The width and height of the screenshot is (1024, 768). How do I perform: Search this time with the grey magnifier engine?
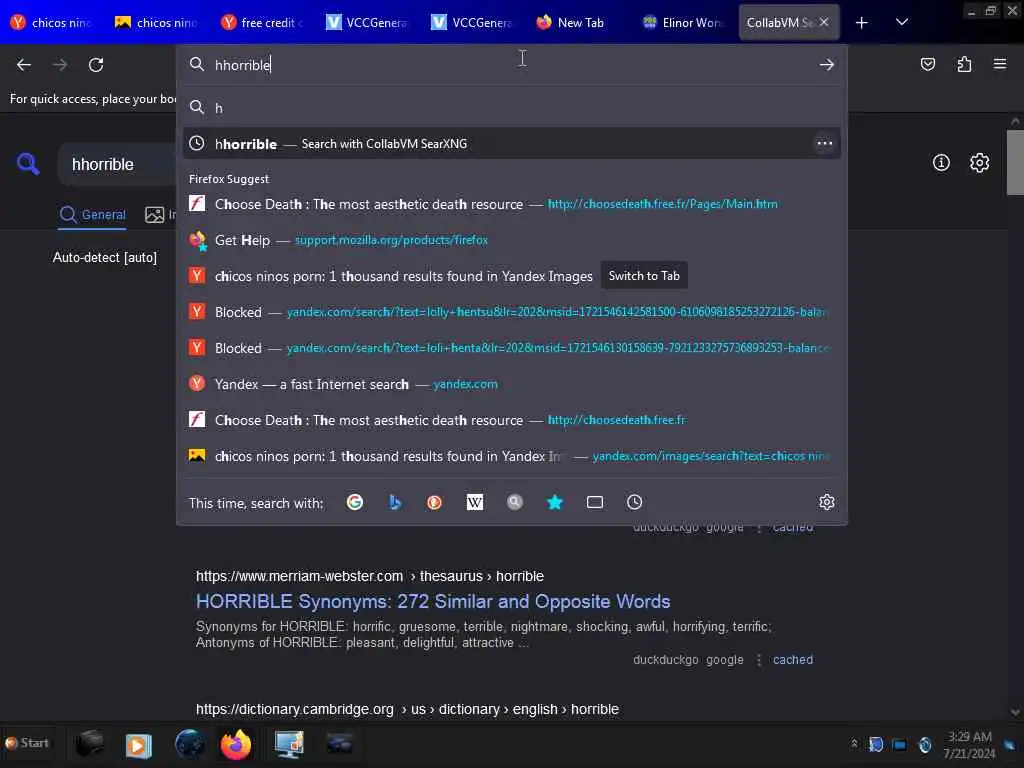515,502
